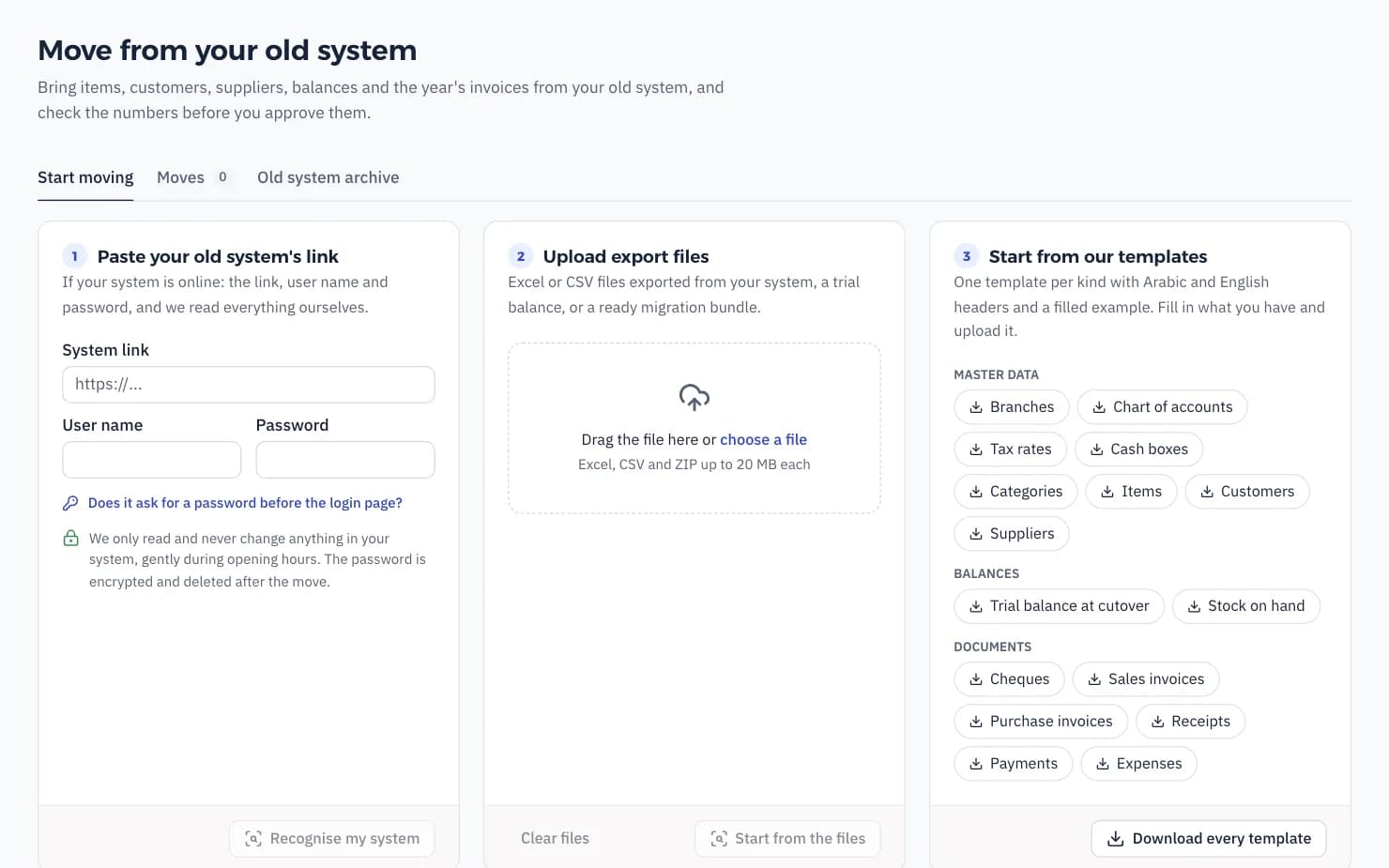Open the Moves tab

193,177
